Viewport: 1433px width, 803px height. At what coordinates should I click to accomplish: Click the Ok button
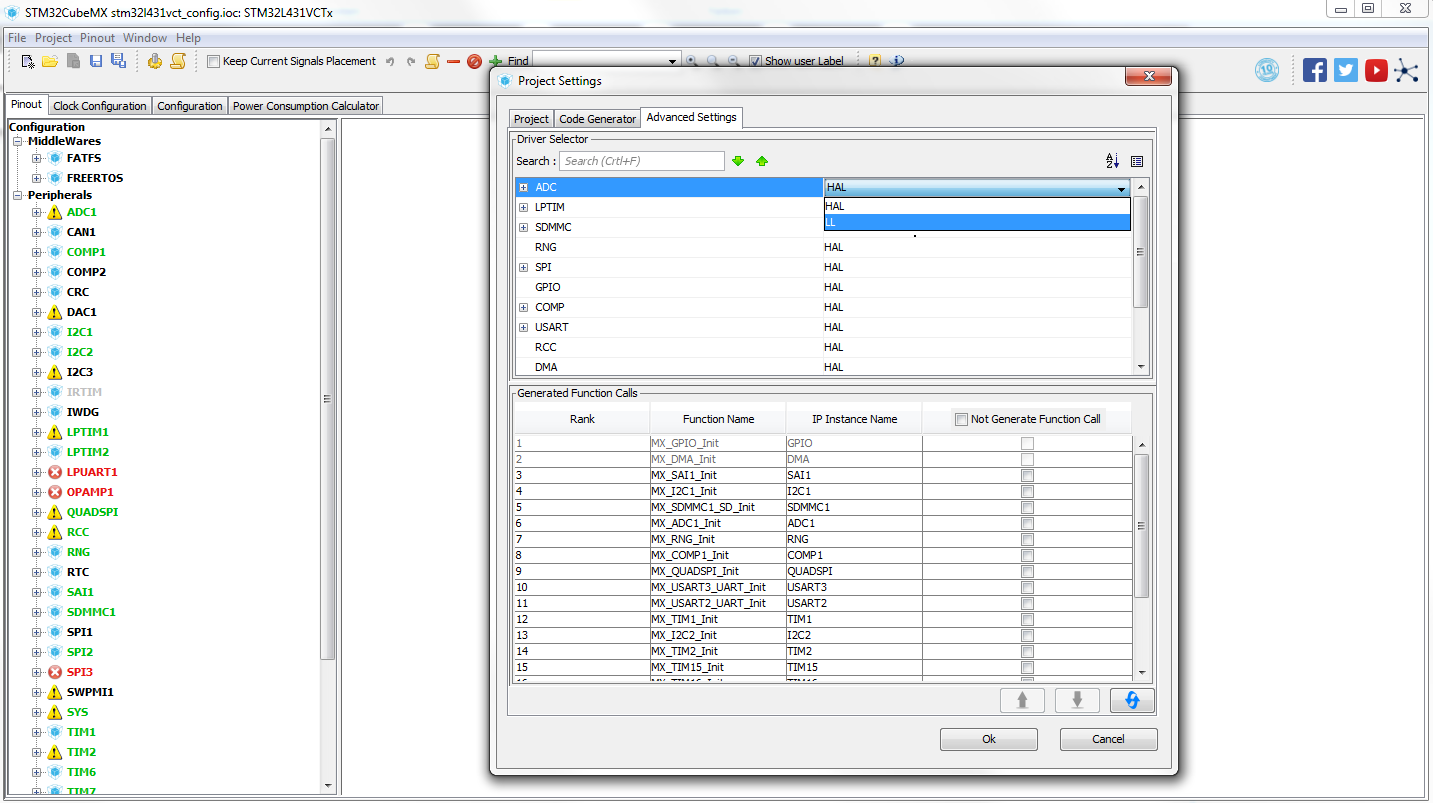click(989, 739)
